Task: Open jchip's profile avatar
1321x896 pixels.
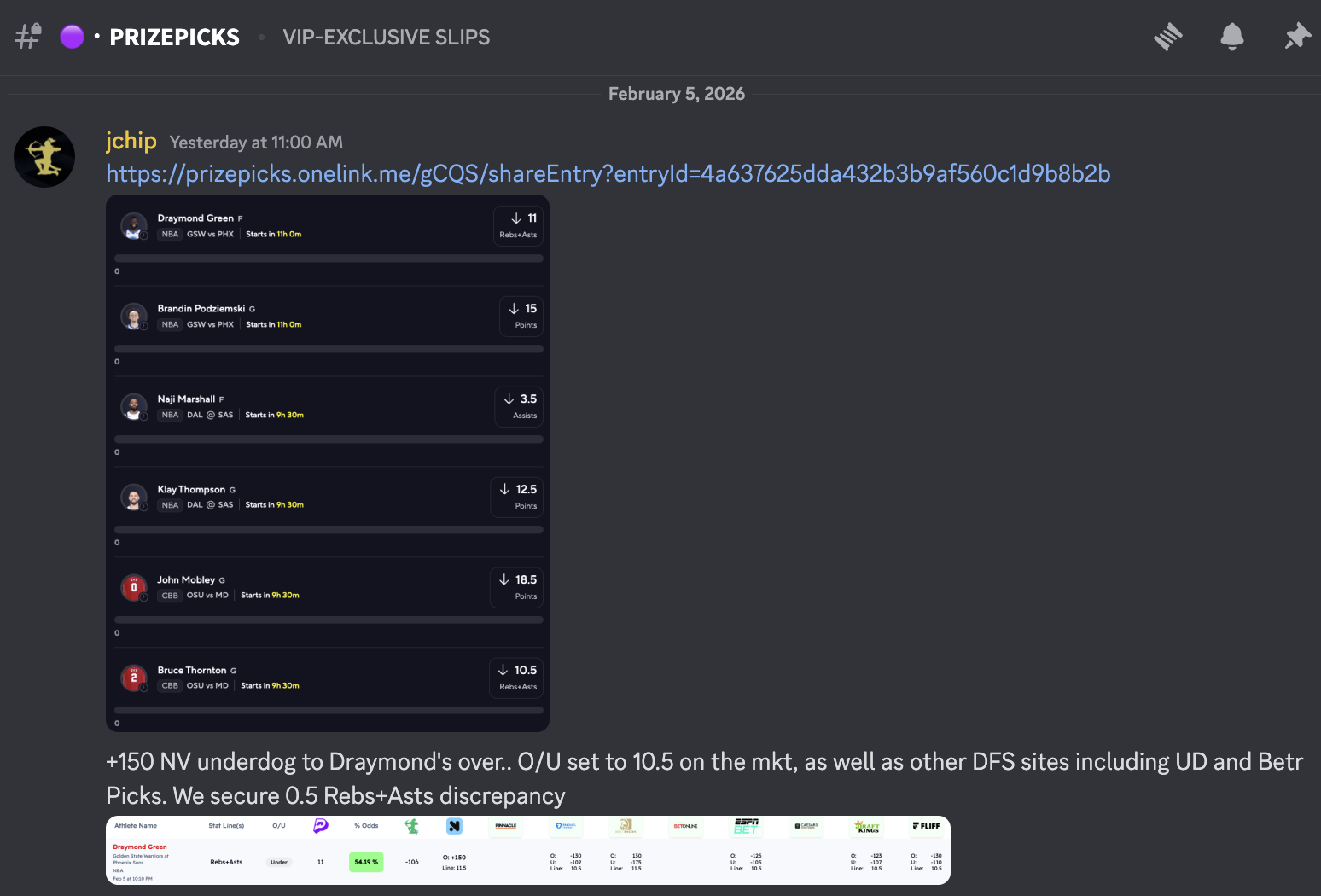Action: click(x=44, y=157)
